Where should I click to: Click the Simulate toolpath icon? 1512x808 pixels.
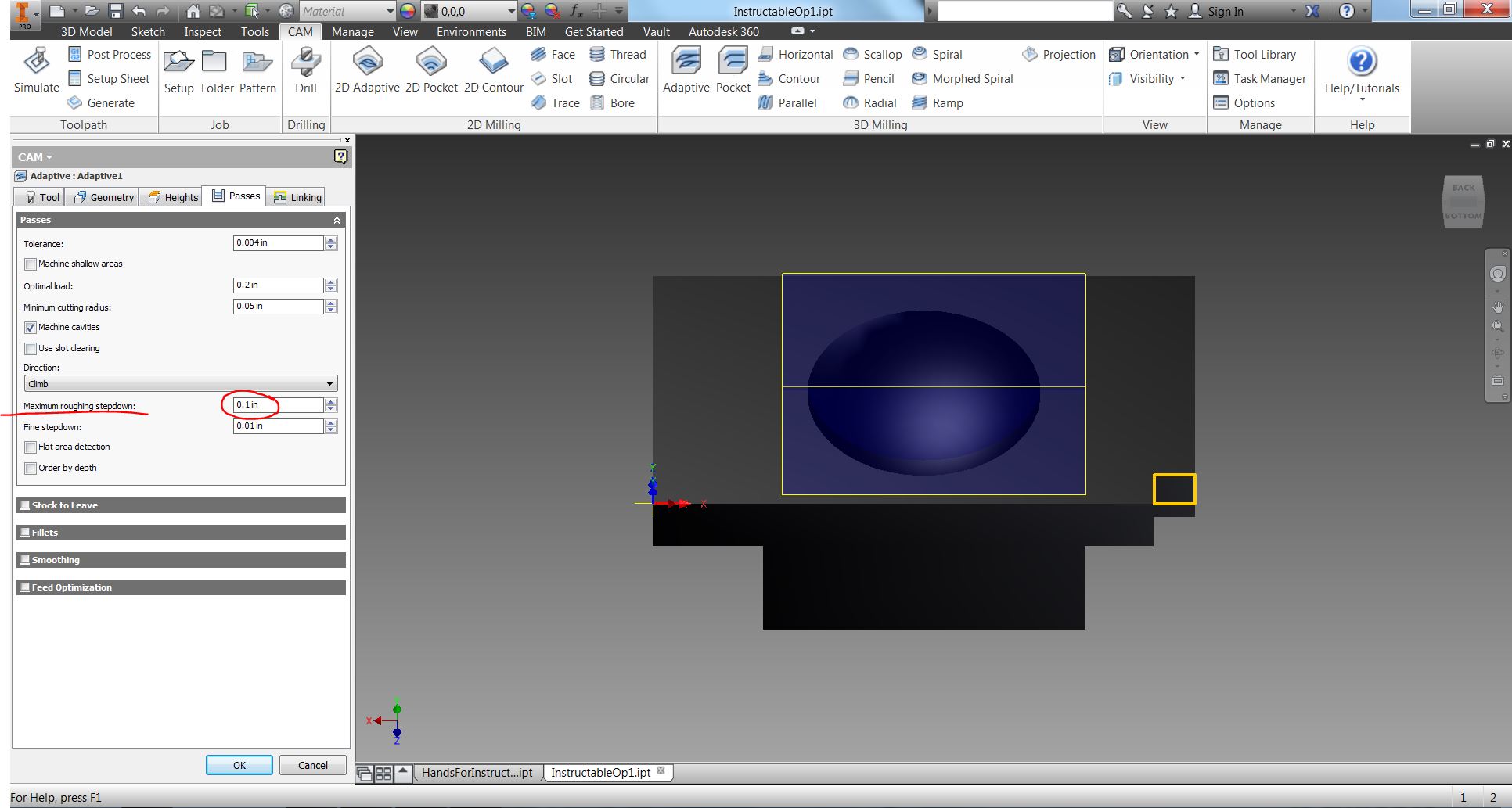(36, 70)
